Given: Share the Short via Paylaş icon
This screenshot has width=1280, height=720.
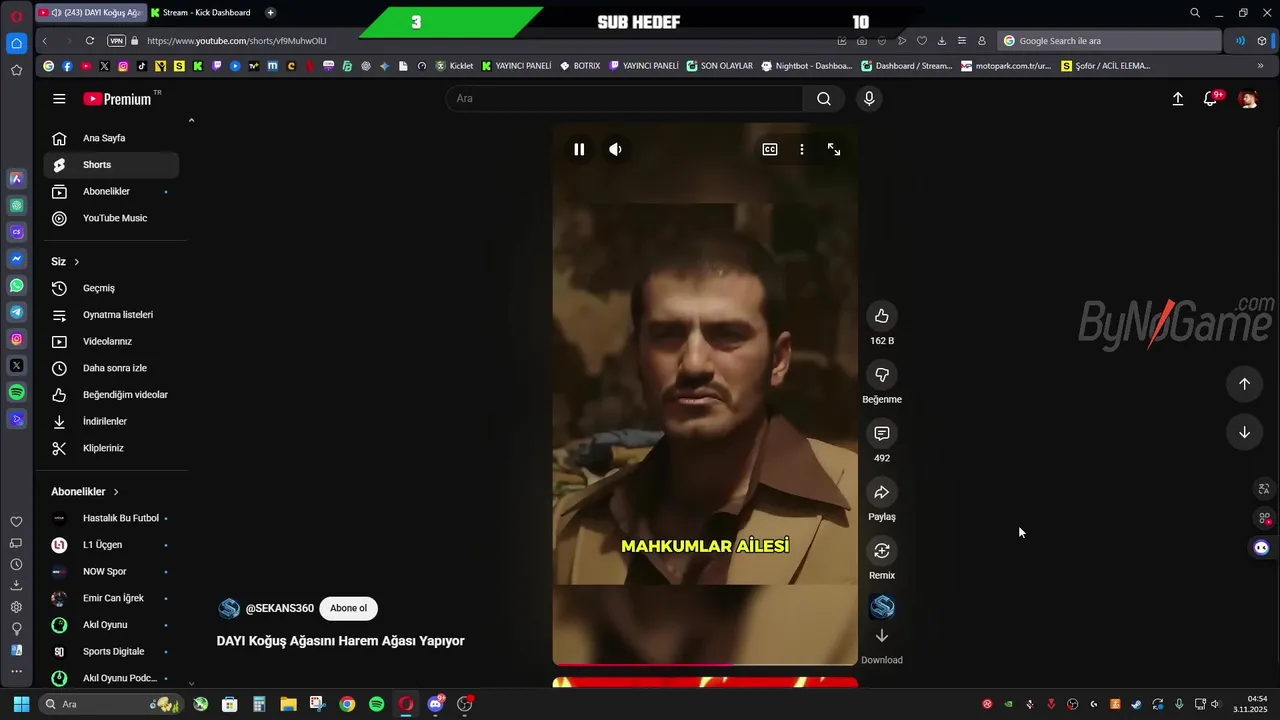Looking at the screenshot, I should [x=882, y=492].
